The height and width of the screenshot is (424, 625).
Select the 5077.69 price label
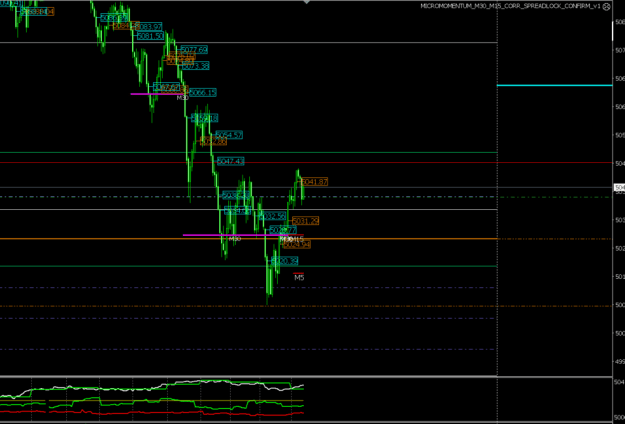click(x=194, y=50)
